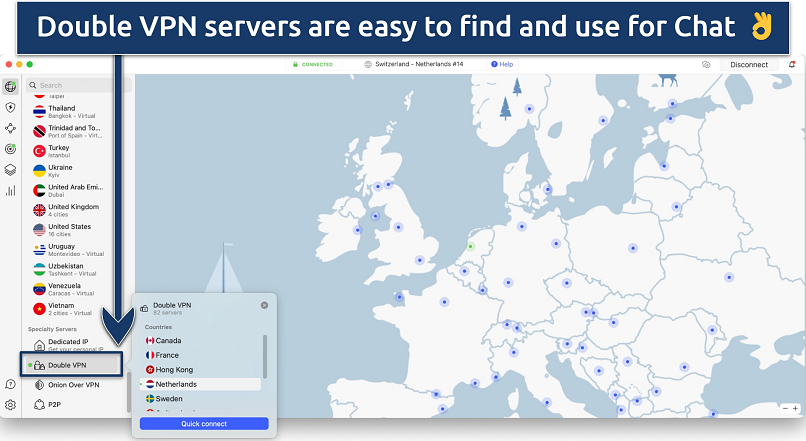Click the Trinidad and Tobago flag icon

[x=40, y=132]
